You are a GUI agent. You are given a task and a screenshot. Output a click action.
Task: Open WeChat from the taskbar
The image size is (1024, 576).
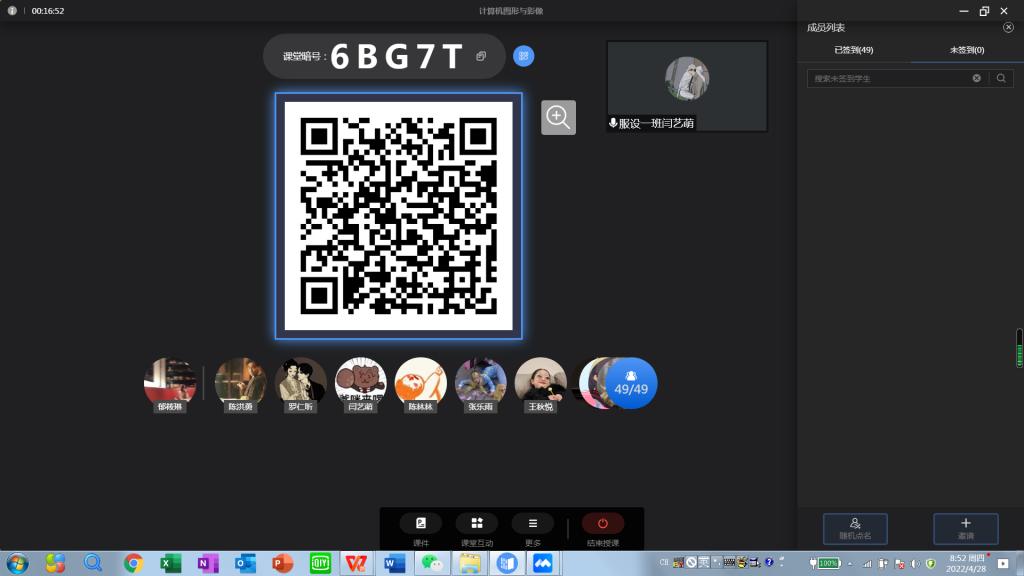[x=430, y=563]
